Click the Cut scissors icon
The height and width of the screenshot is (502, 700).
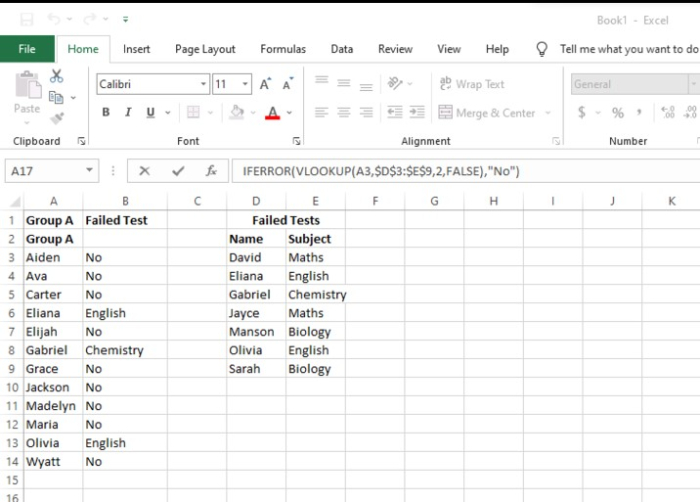[x=56, y=76]
